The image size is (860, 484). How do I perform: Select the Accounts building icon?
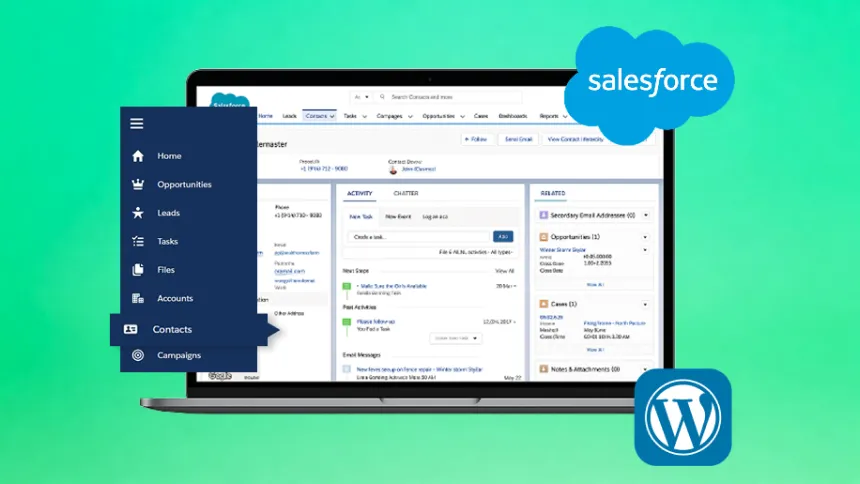[x=138, y=298]
